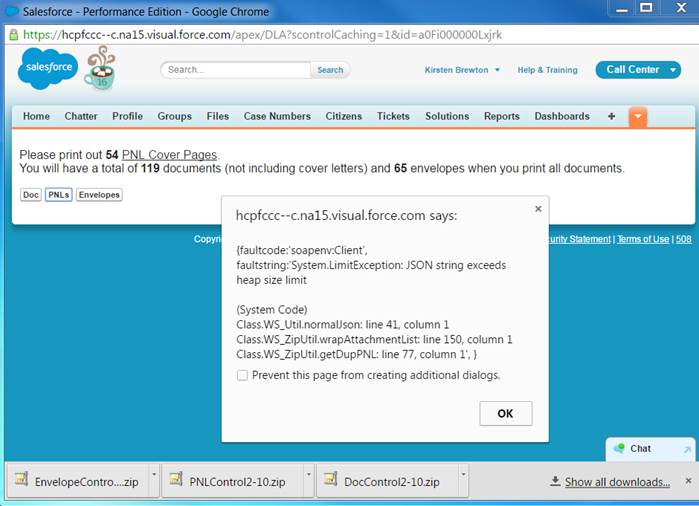Open the Help & Training link
699x506 pixels.
click(547, 70)
